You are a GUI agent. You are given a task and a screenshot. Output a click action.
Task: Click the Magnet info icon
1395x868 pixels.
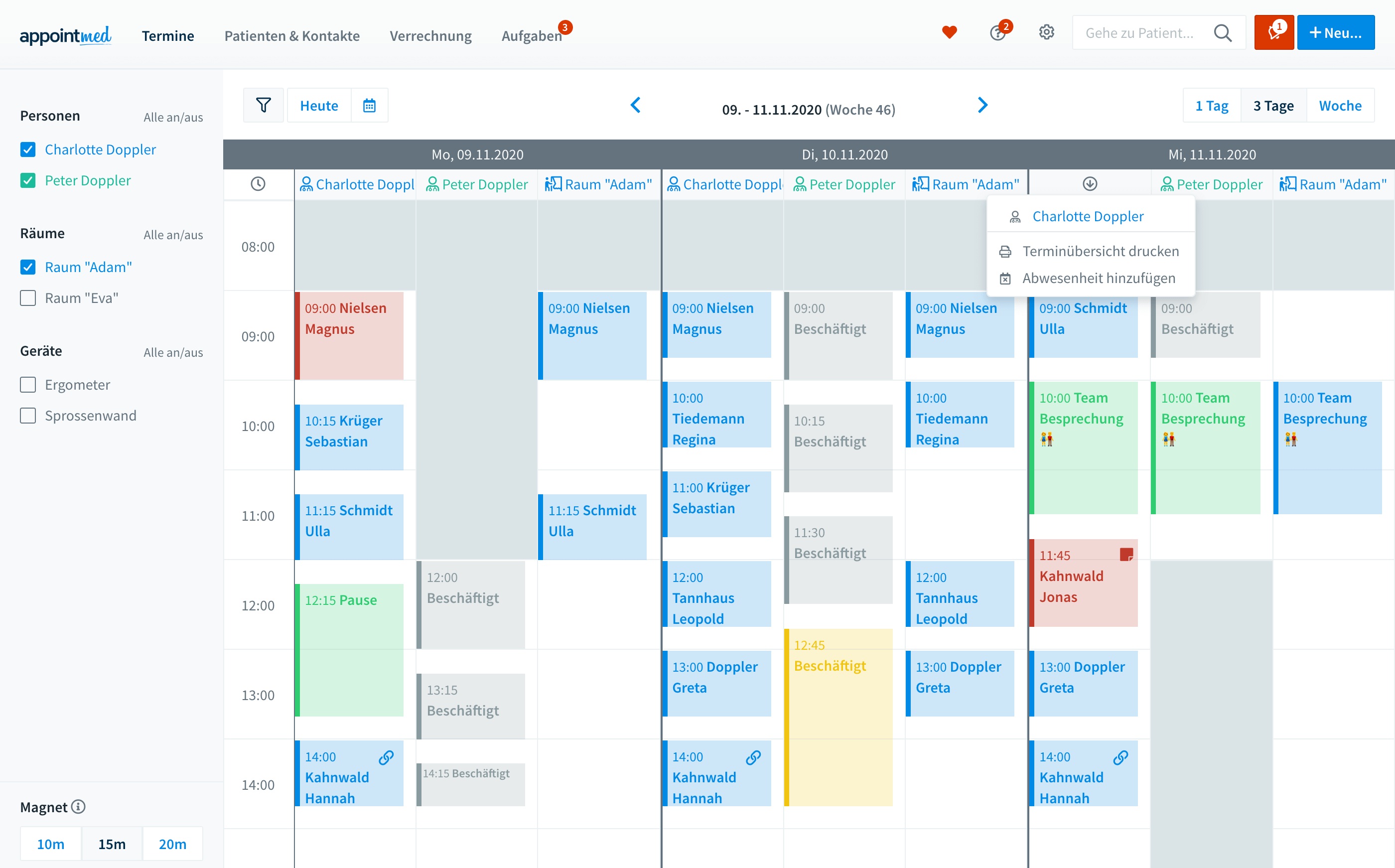point(79,807)
